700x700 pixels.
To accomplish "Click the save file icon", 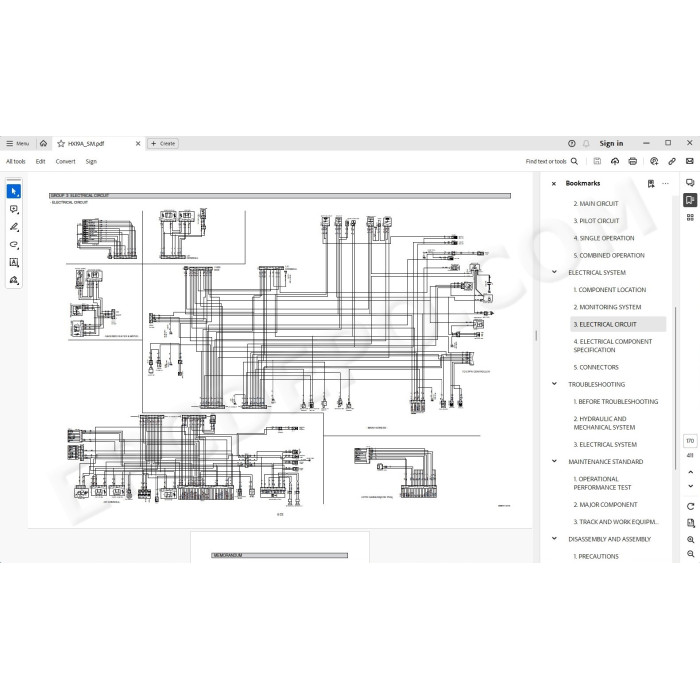I will pos(597,161).
